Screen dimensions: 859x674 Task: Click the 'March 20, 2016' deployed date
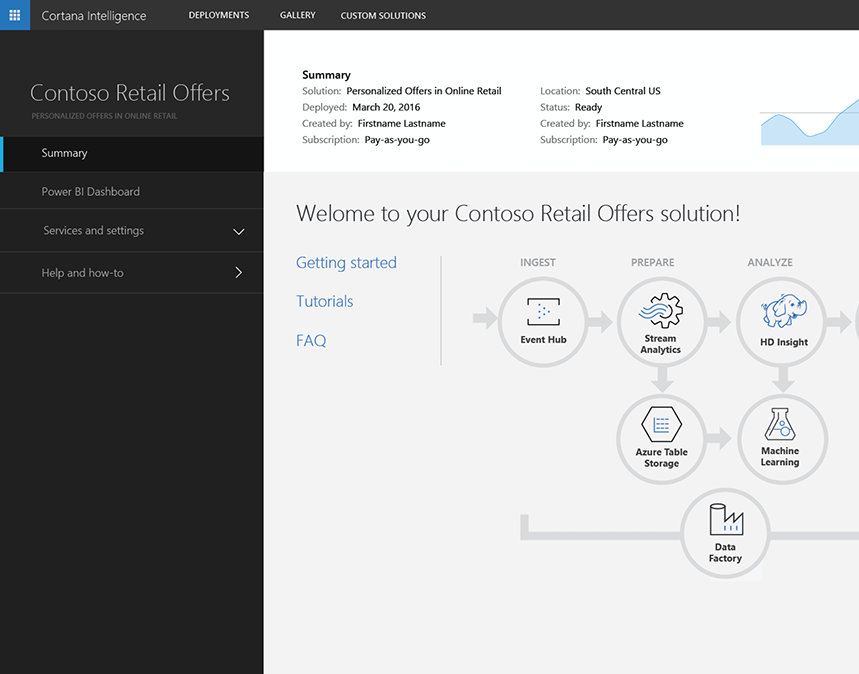tap(386, 107)
